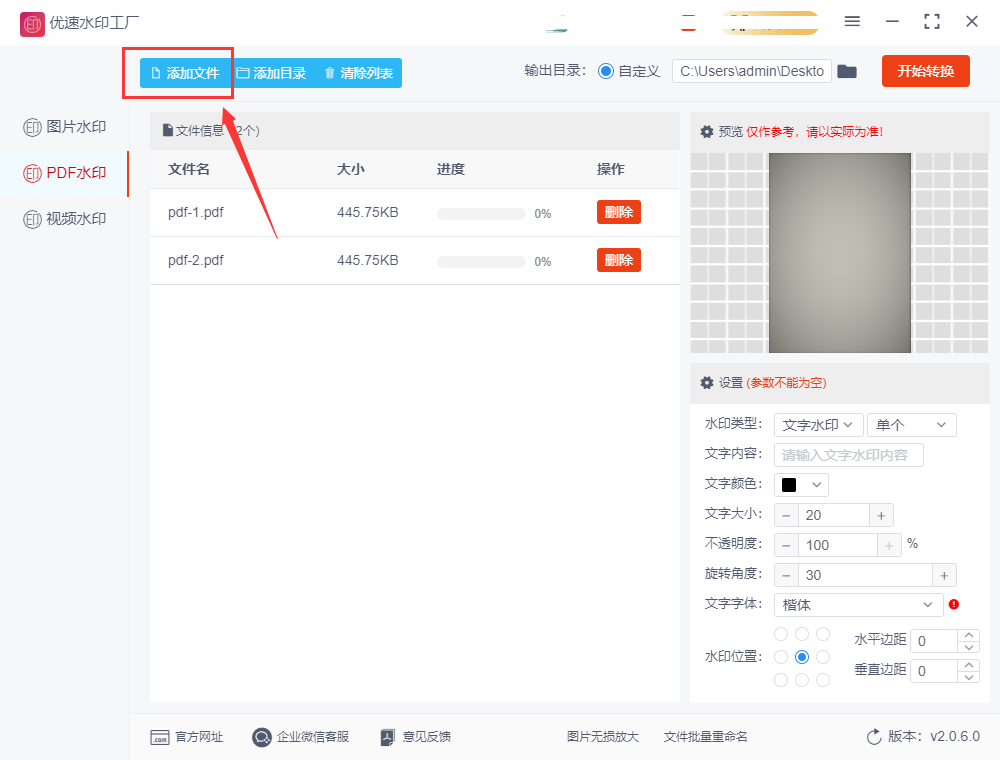Increase 文字大小 with plus button
The image size is (1000, 760).
pos(881,515)
